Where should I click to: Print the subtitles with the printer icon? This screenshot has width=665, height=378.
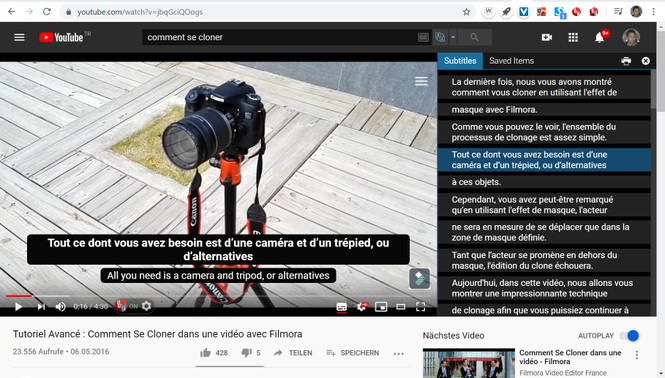click(x=626, y=61)
